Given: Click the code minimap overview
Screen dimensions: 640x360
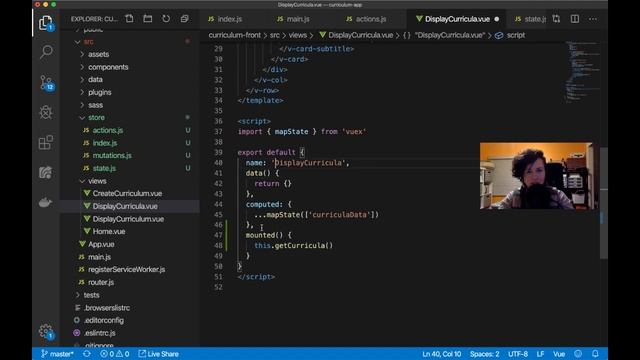Looking at the screenshot, I should click(x=582, y=71).
